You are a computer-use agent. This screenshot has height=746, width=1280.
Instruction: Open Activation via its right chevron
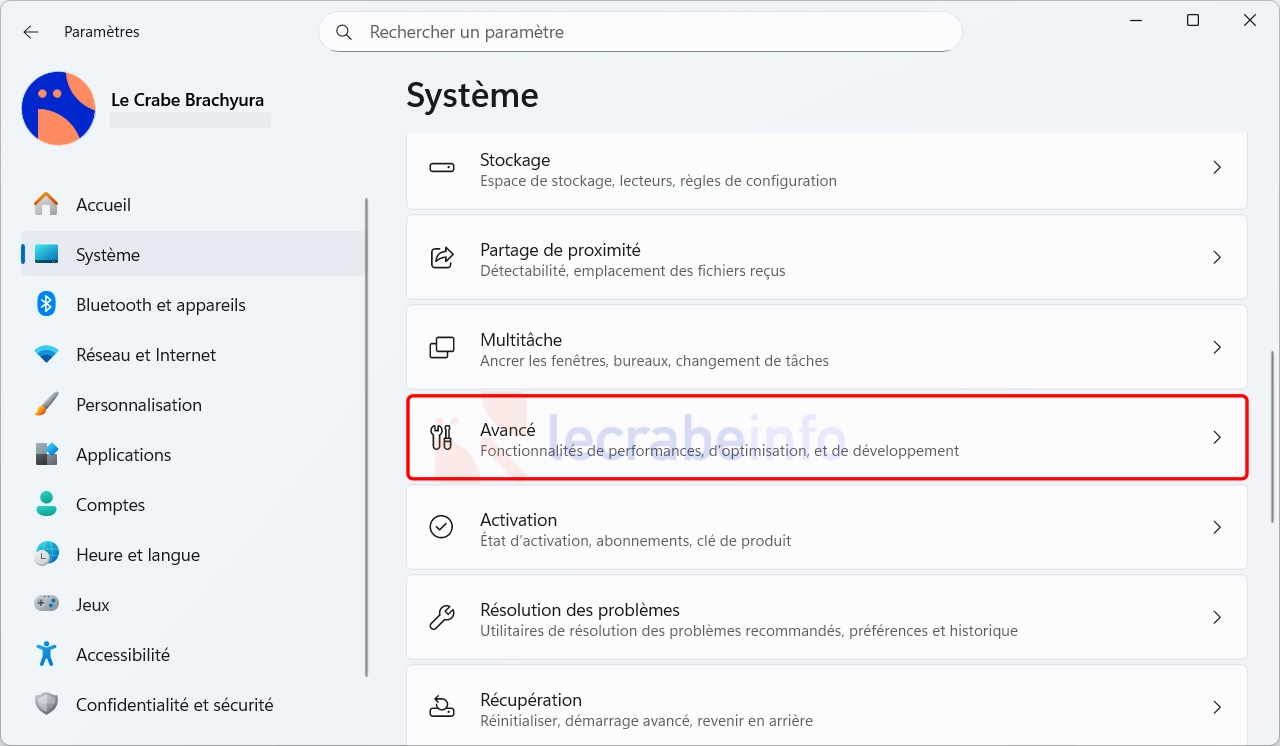click(1217, 528)
